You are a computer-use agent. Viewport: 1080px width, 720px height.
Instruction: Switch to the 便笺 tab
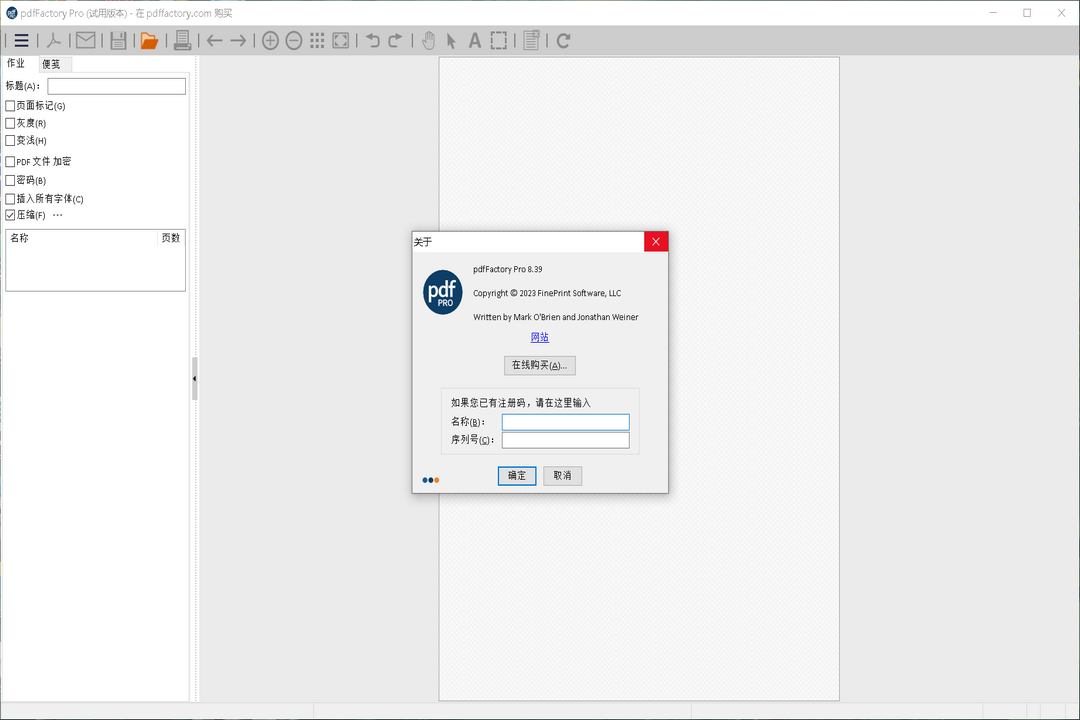[51, 64]
